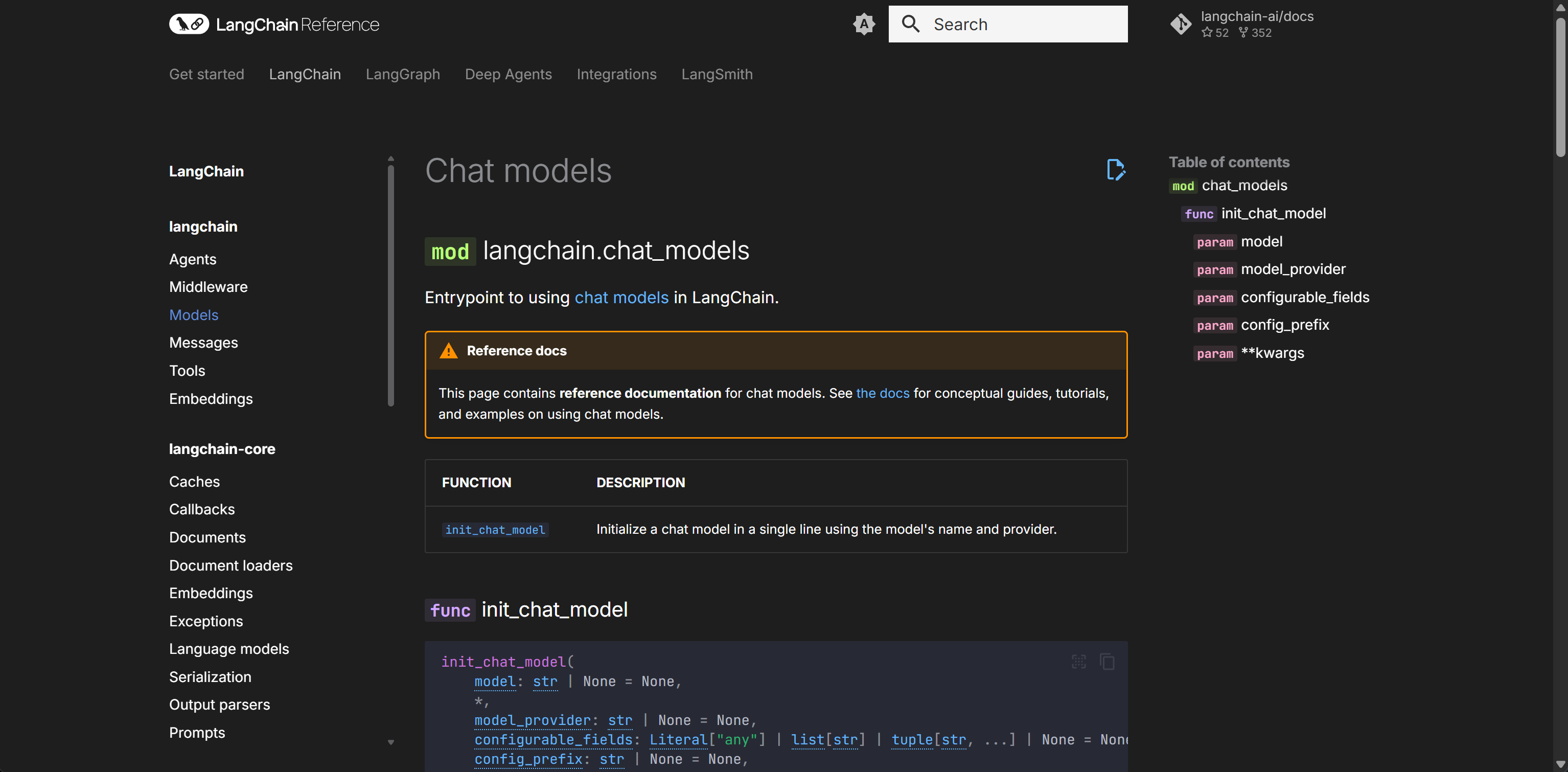Toggle code selection mode icon in code block

pyautogui.click(x=1078, y=662)
